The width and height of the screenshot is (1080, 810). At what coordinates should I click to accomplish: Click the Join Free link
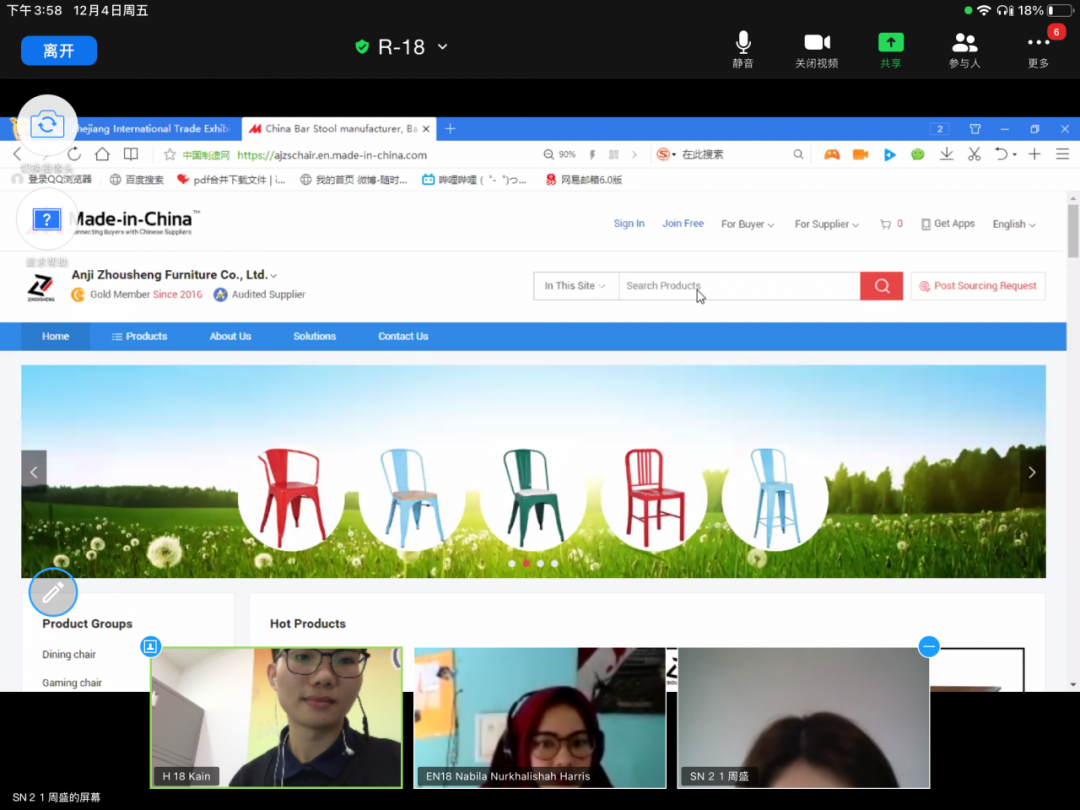(683, 224)
